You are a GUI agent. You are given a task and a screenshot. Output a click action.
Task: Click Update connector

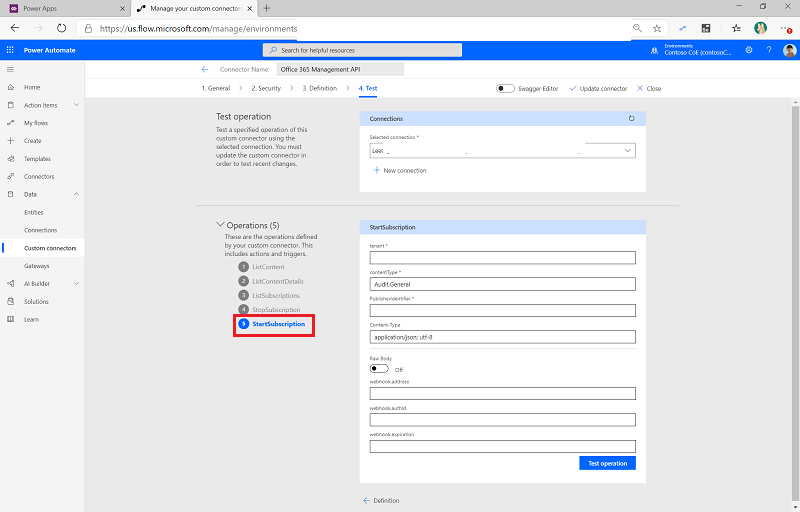pos(598,88)
